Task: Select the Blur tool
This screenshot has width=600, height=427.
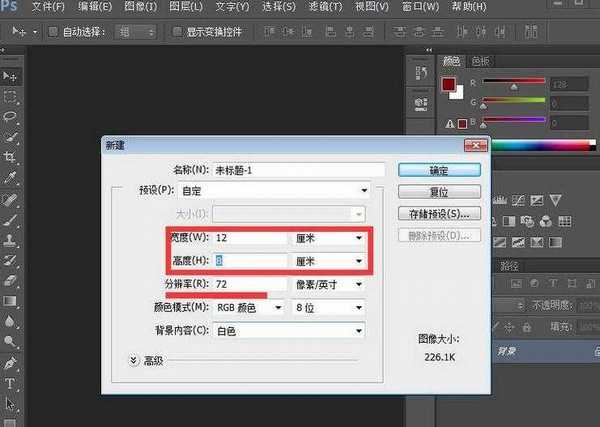Action: point(10,321)
